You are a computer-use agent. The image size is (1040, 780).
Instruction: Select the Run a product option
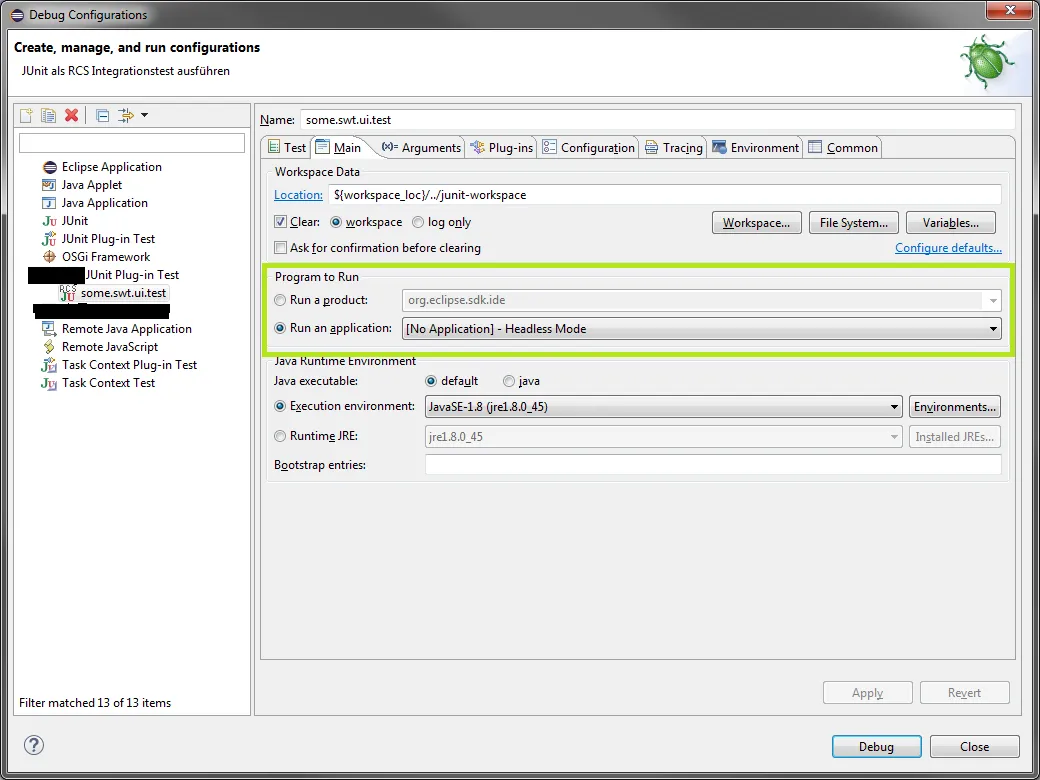pyautogui.click(x=281, y=300)
